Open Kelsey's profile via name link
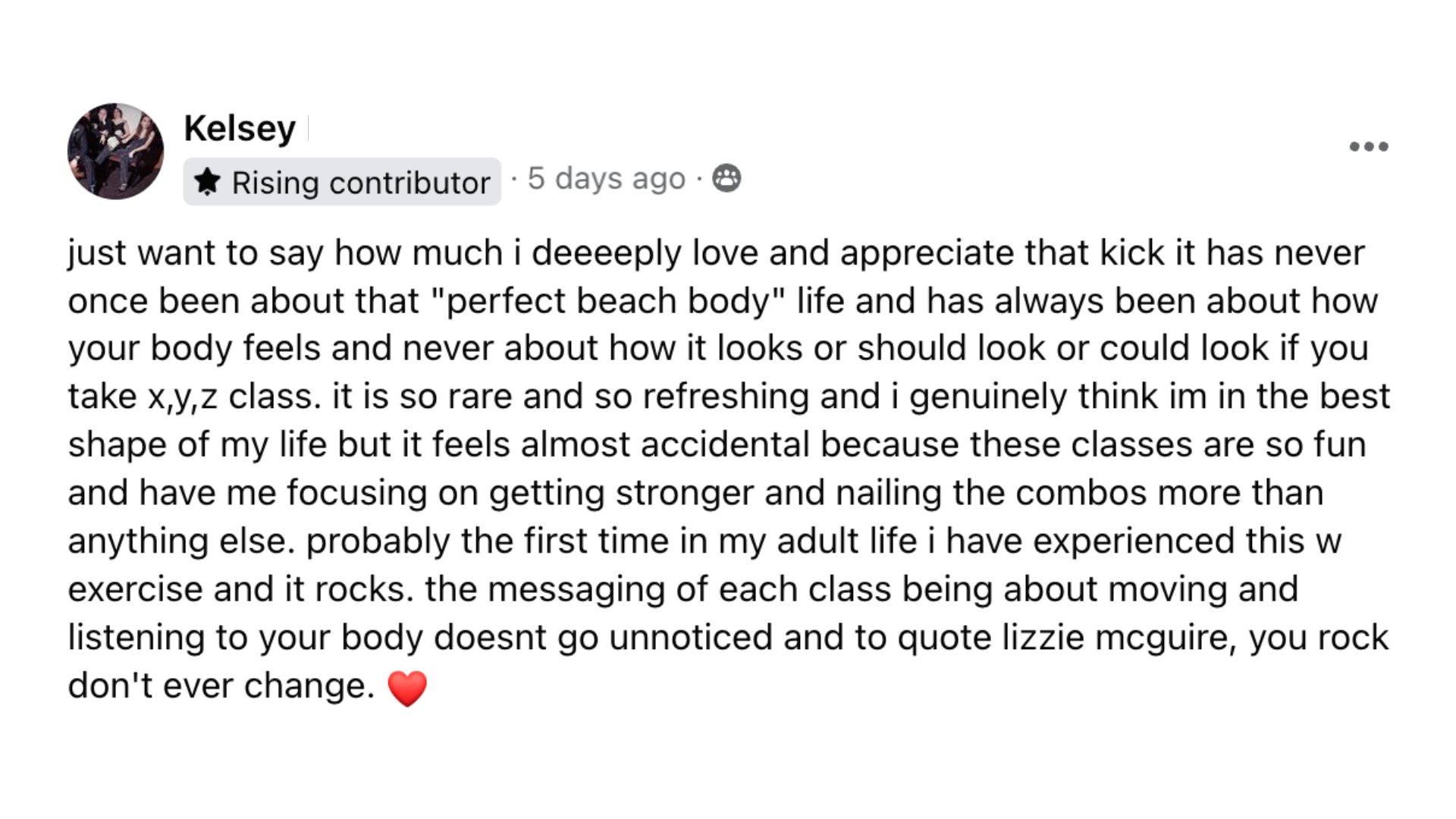The image size is (1456, 819). click(x=240, y=128)
